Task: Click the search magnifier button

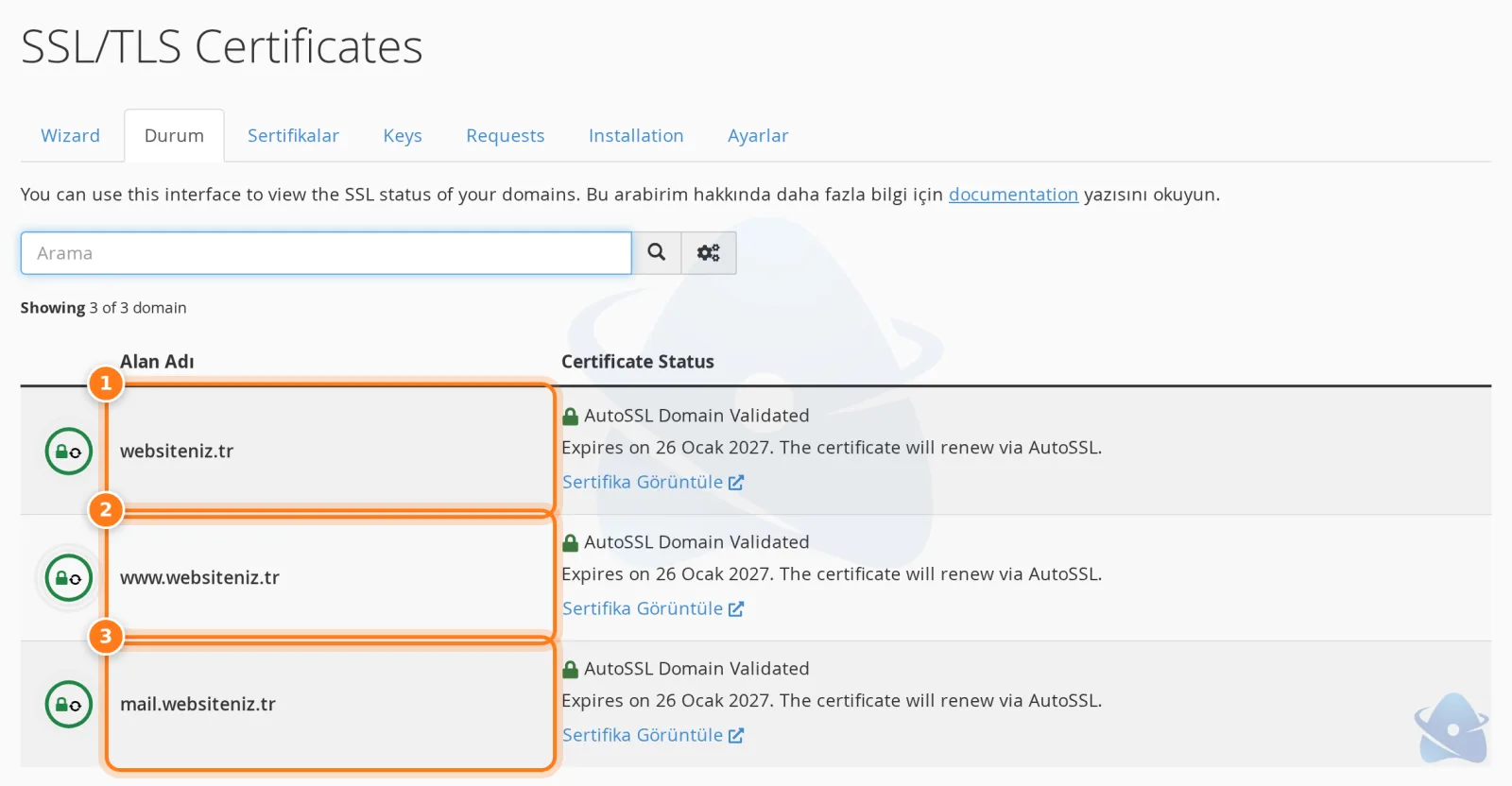Action: click(657, 253)
